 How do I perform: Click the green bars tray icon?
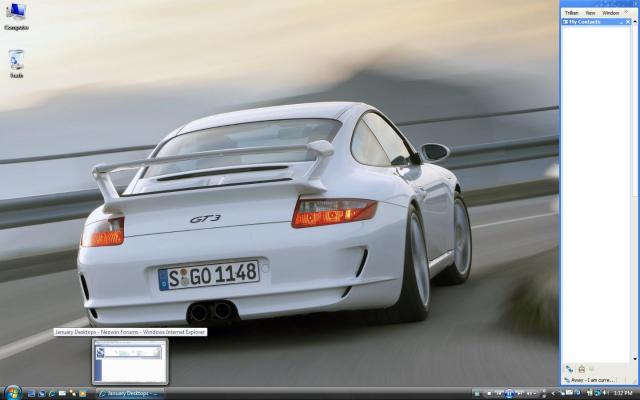coord(590,393)
